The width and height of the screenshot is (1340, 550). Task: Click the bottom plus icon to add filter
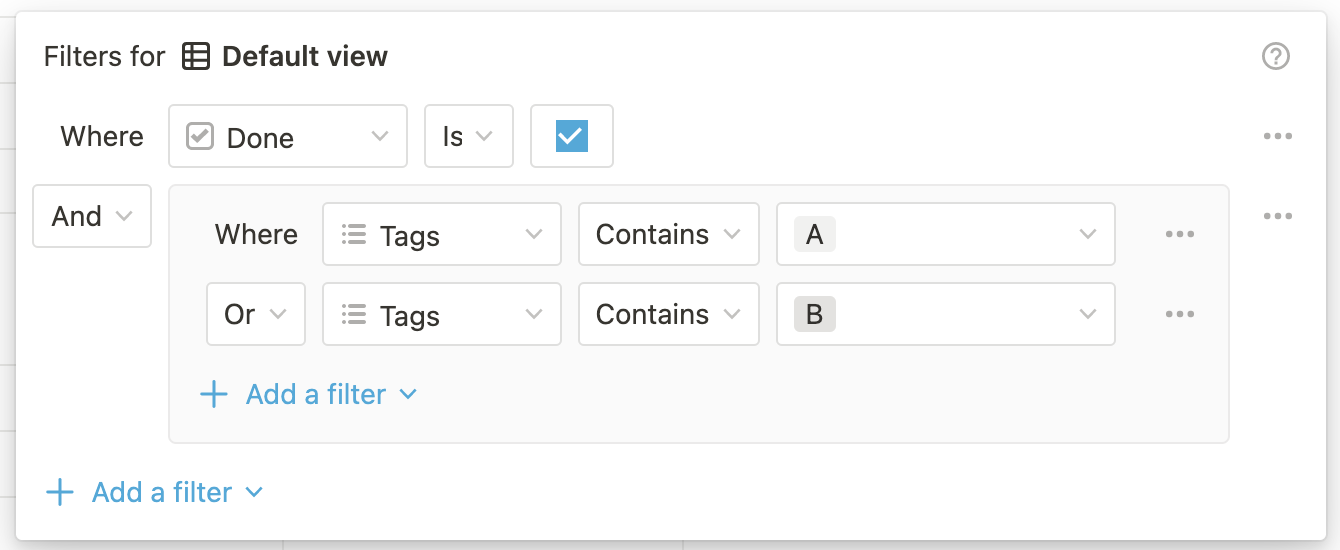pos(60,492)
